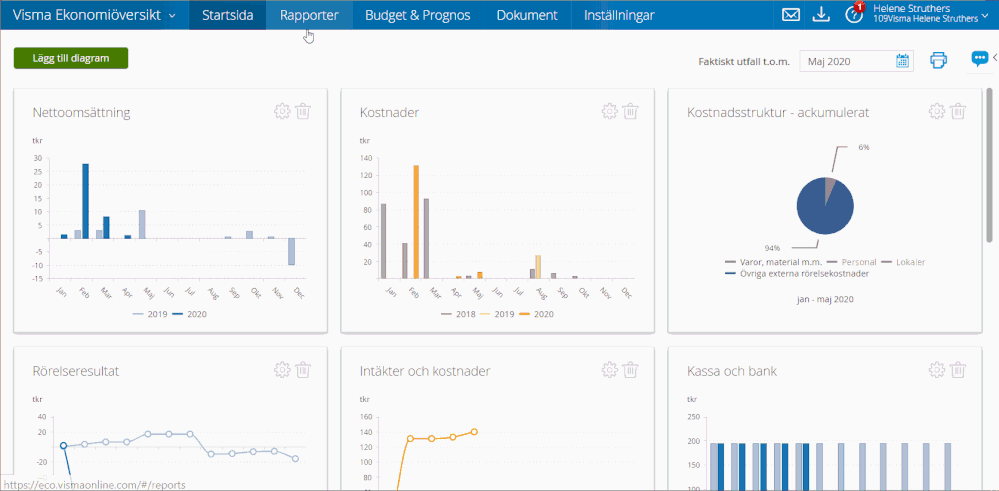Click the Intäkter och kostnader title
999x491 pixels.
click(x=425, y=371)
